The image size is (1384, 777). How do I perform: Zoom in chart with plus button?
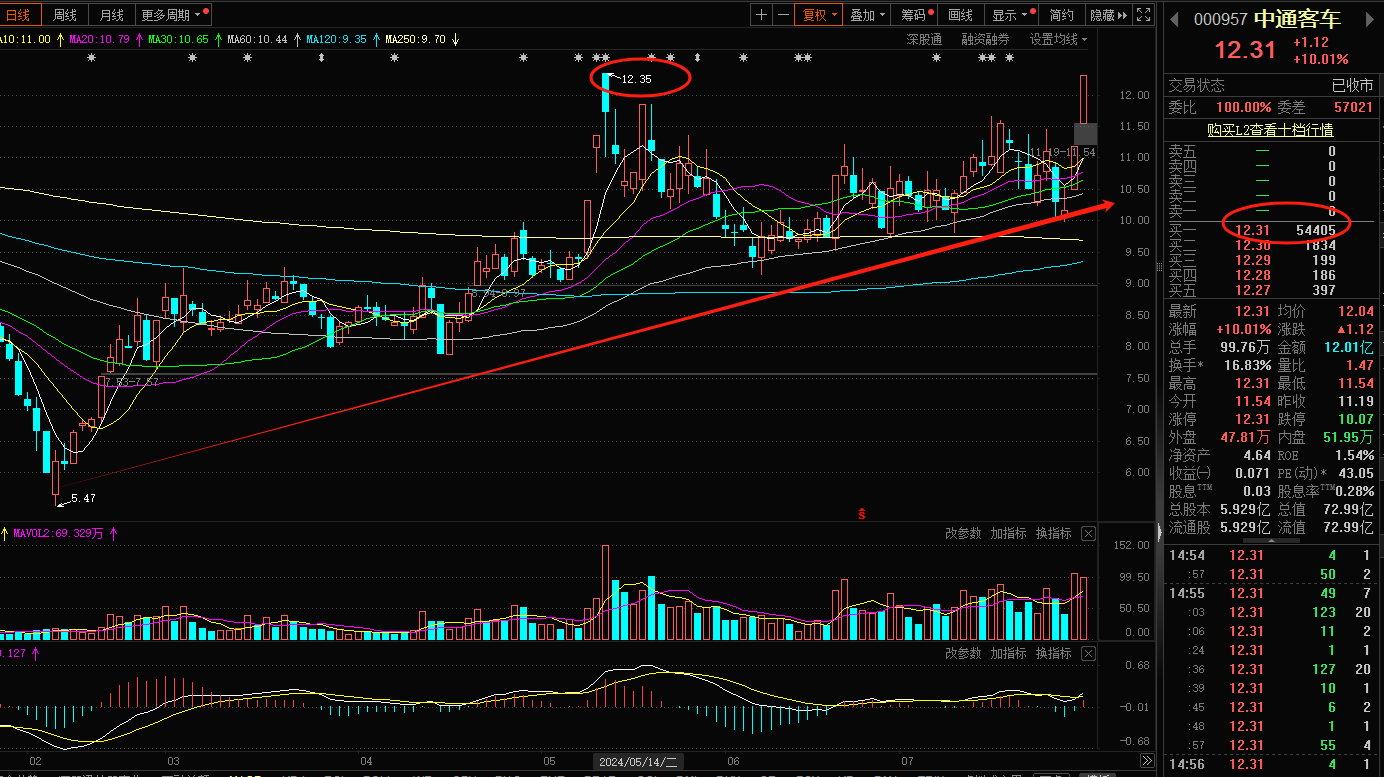point(762,15)
